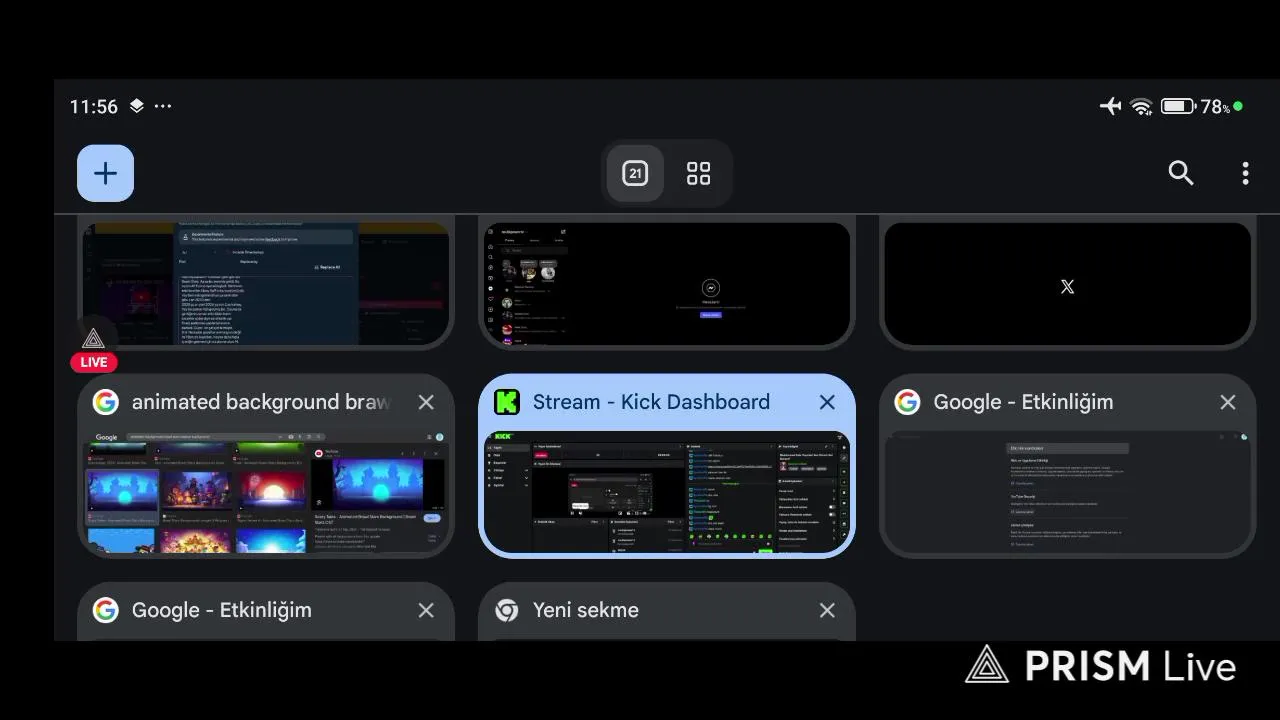Tap the three-dot notification indicator in status bar
The image size is (1280, 720).
point(163,106)
